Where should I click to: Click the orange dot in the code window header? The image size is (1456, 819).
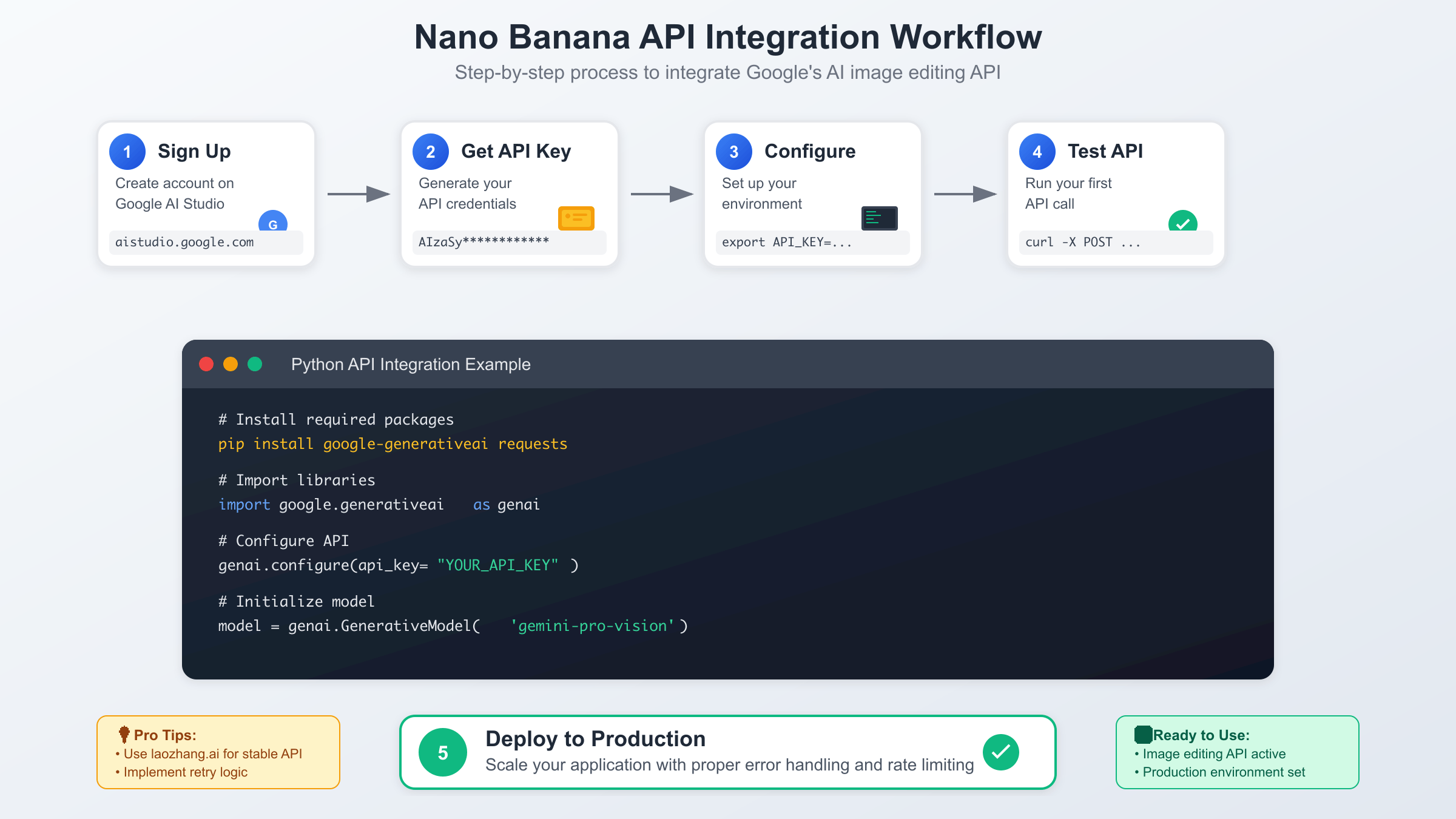(x=231, y=364)
